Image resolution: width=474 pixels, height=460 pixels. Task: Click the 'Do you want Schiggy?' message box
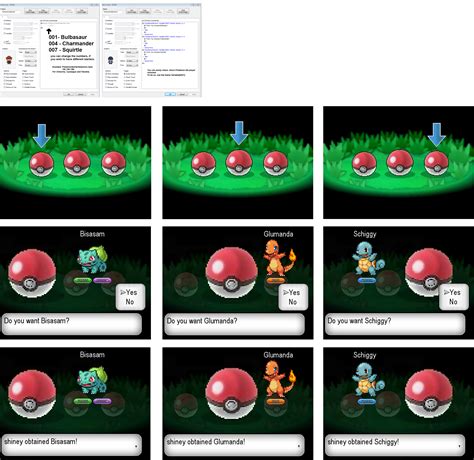pos(395,324)
